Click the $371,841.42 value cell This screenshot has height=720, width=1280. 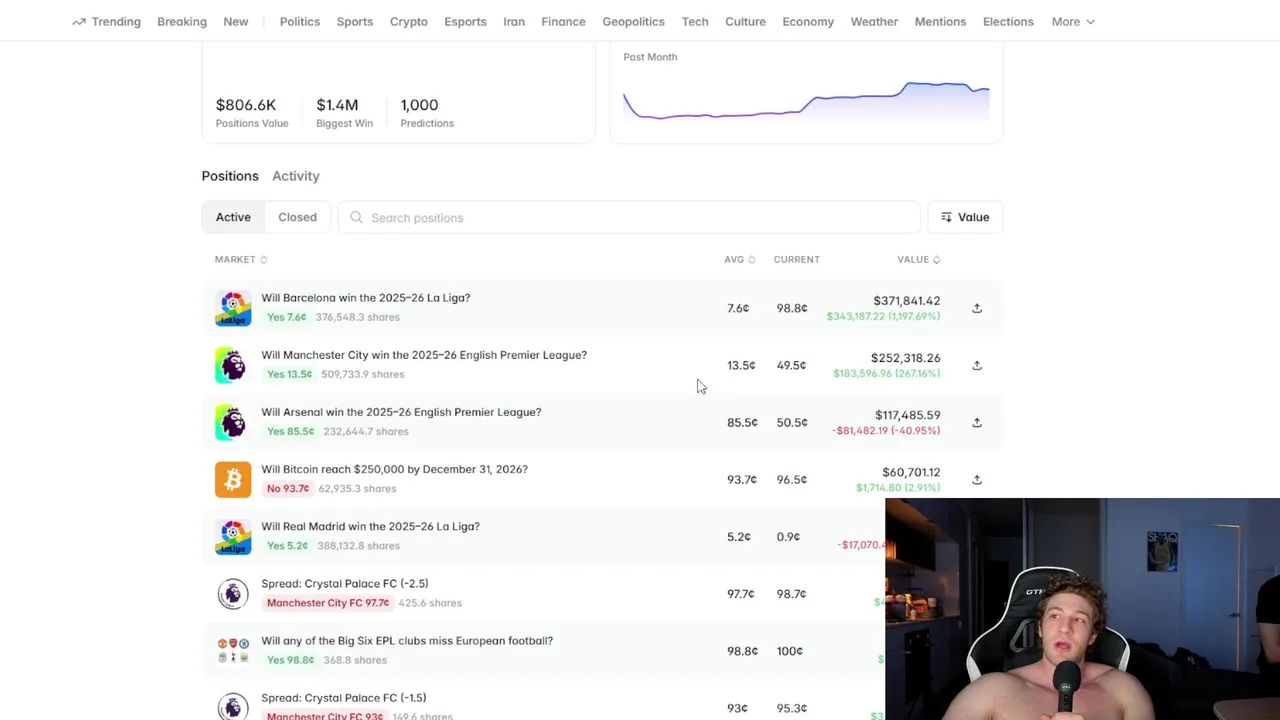(906, 301)
